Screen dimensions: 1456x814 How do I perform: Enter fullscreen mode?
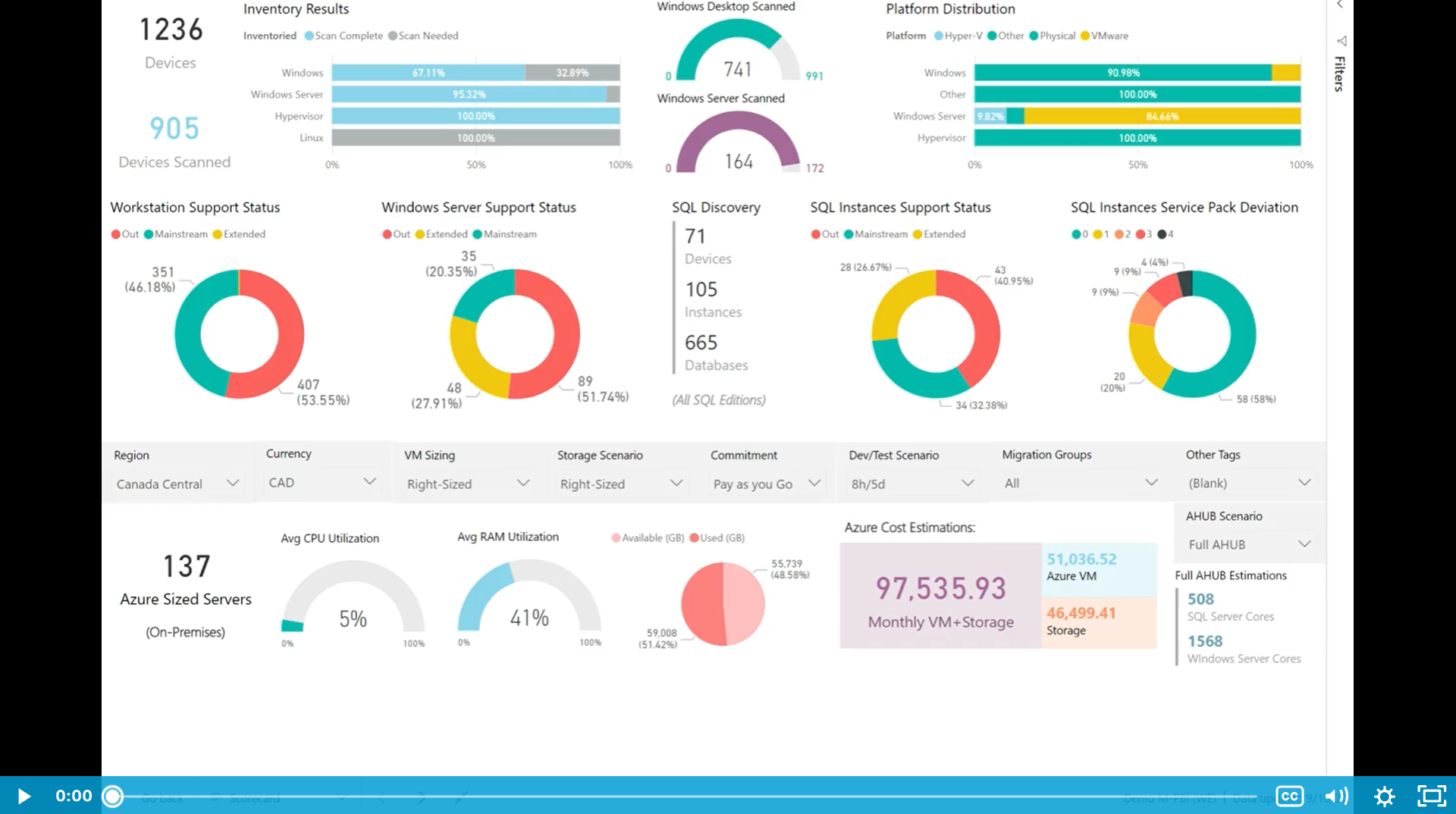(x=1432, y=796)
